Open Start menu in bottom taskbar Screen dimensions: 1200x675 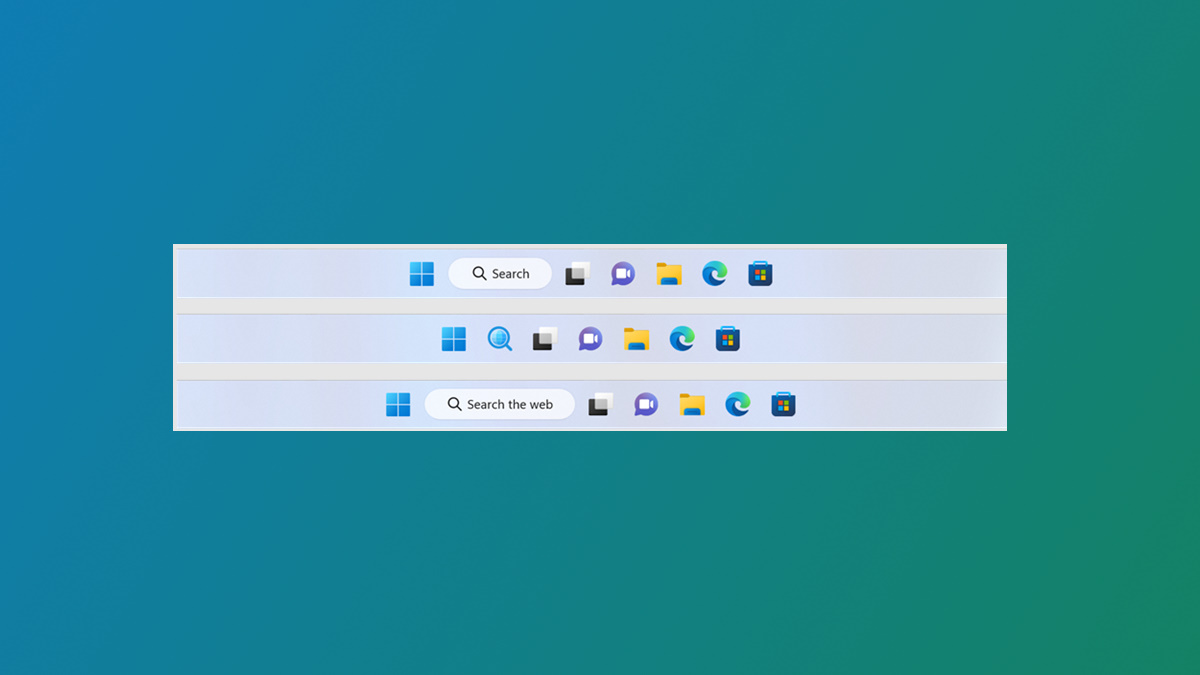pos(398,404)
